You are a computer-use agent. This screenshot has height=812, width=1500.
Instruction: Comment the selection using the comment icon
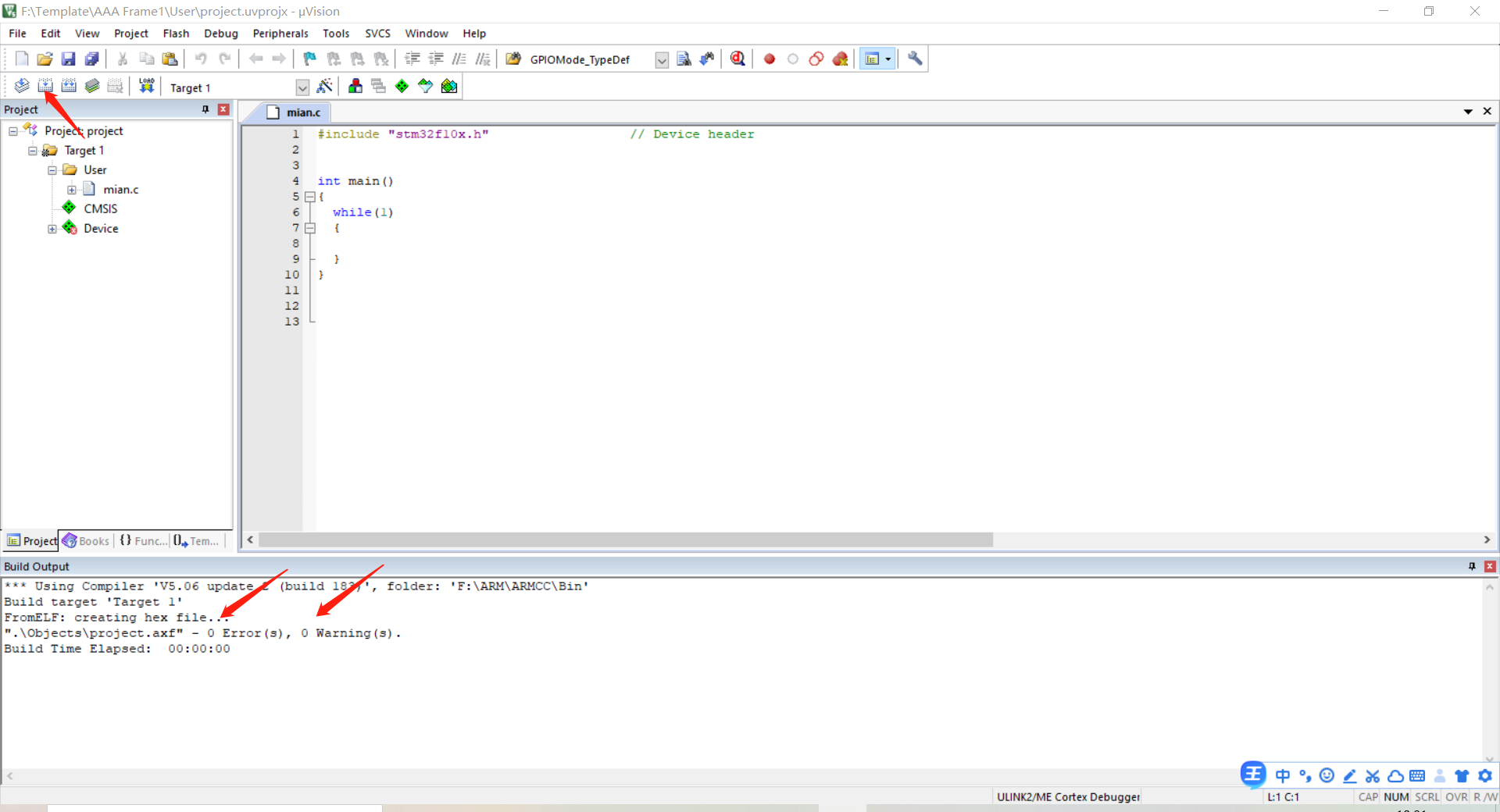[x=459, y=59]
